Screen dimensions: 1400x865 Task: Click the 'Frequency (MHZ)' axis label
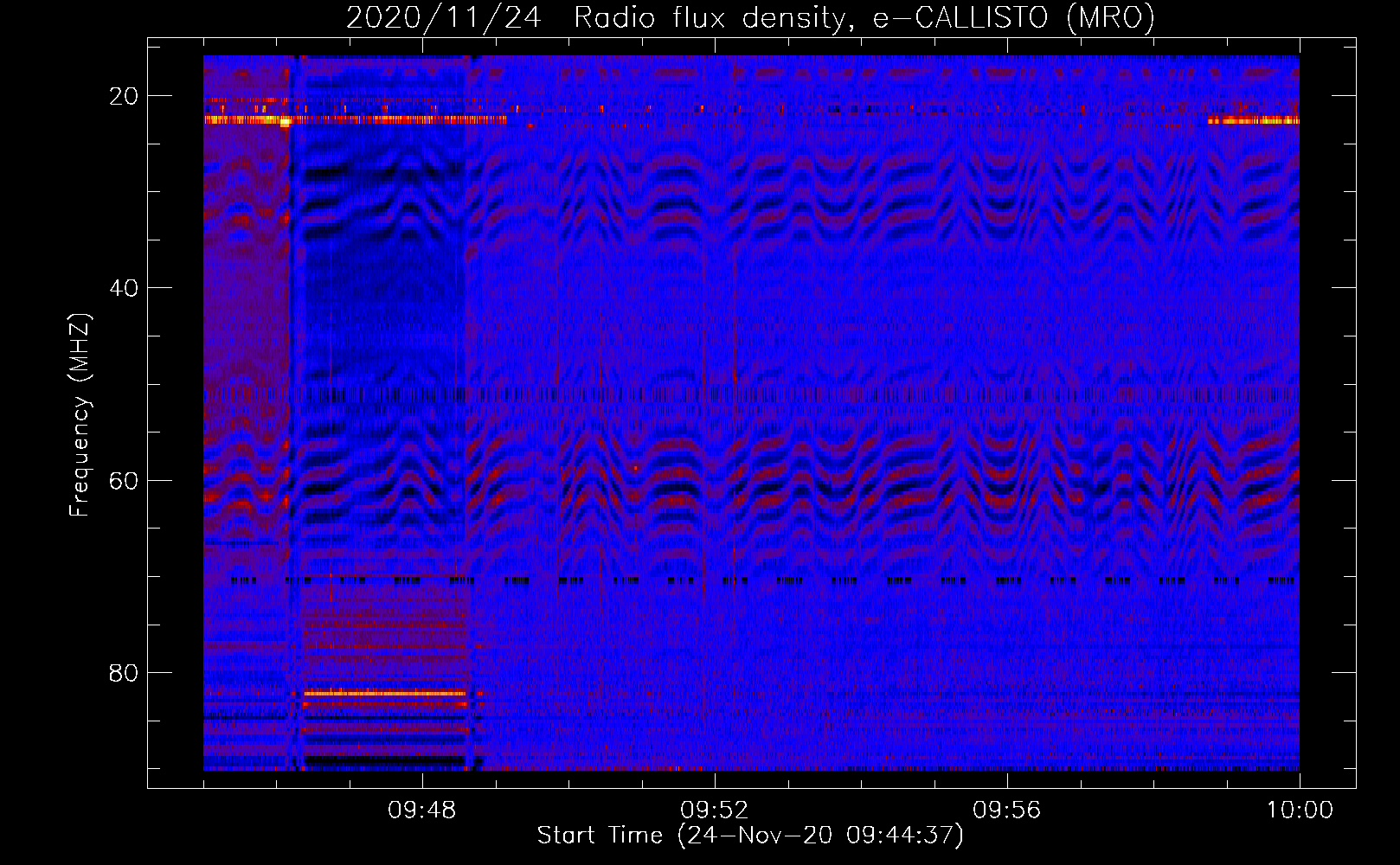coord(80,415)
